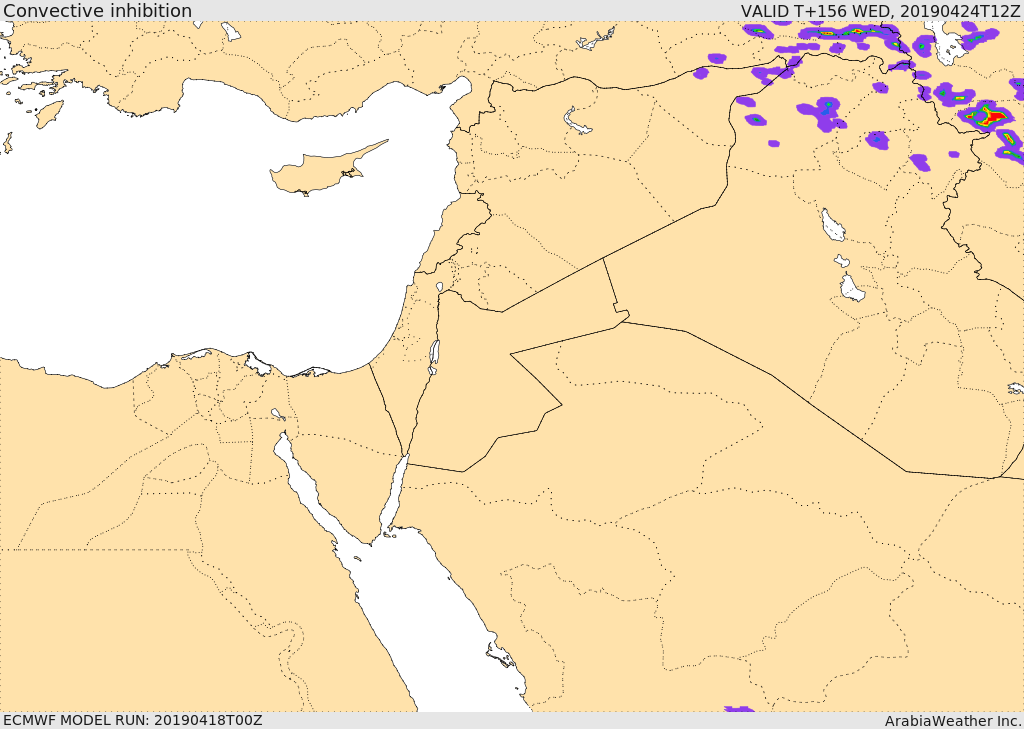The image size is (1024, 729).
Task: Click the 'ECMWF MODEL RUN: 20190418T00Z' text
Action: pos(133,721)
